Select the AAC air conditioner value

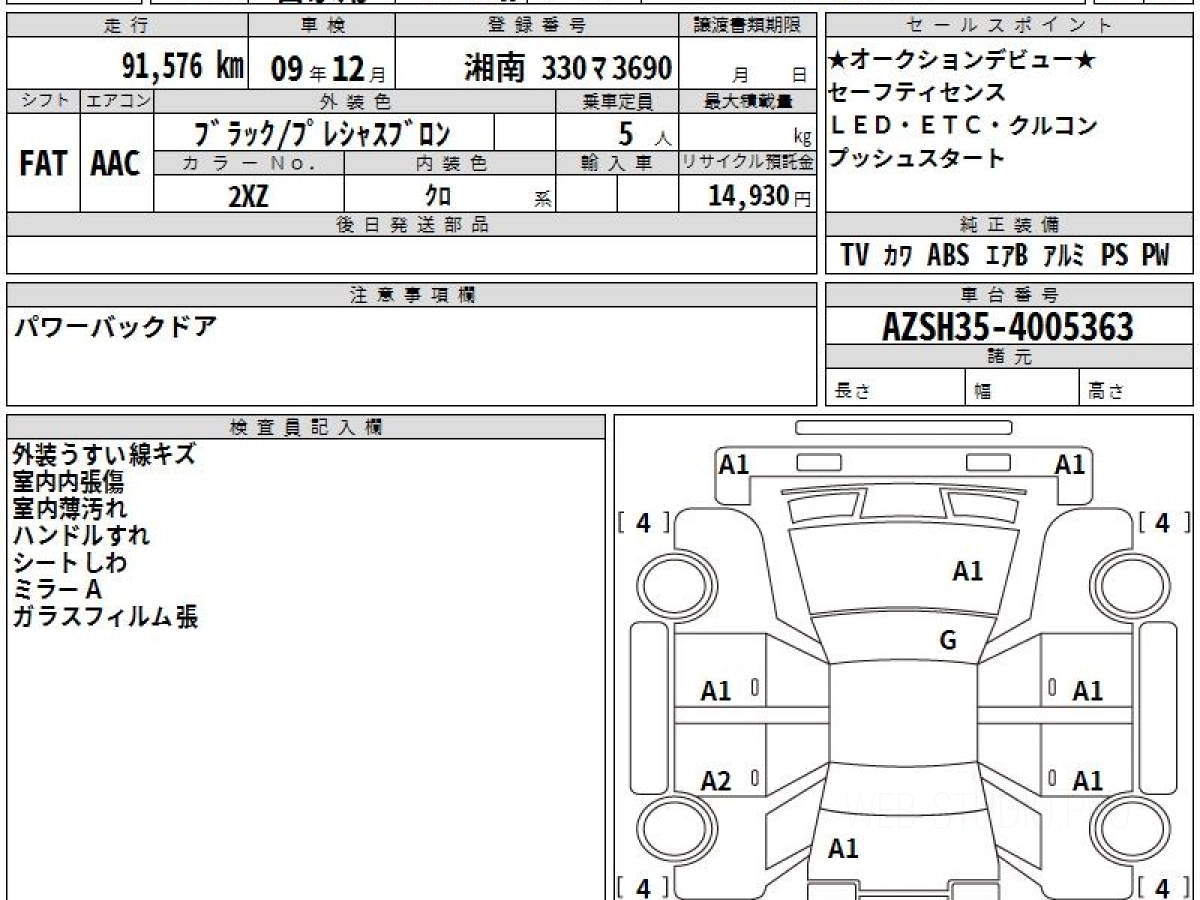click(x=116, y=163)
